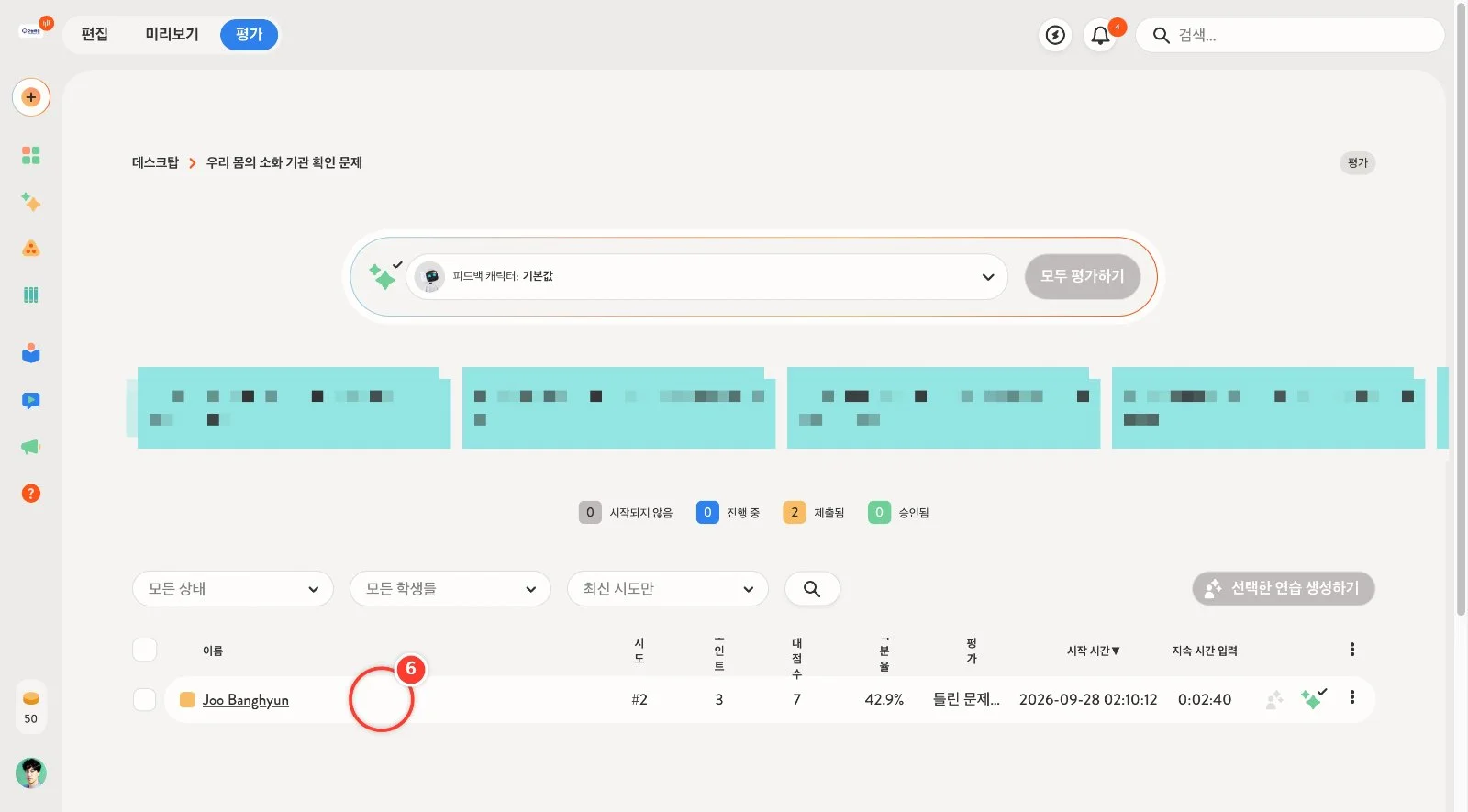Open the user profile avatar
This screenshot has height=812, width=1468.
click(31, 773)
